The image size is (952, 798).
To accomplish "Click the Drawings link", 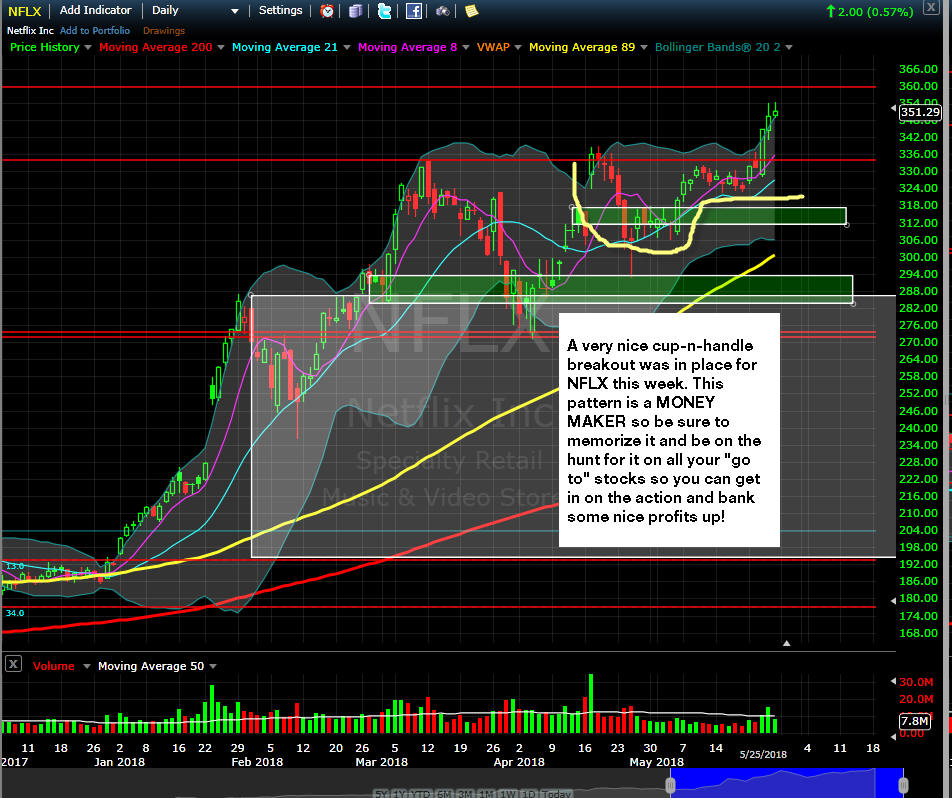I will pos(164,30).
